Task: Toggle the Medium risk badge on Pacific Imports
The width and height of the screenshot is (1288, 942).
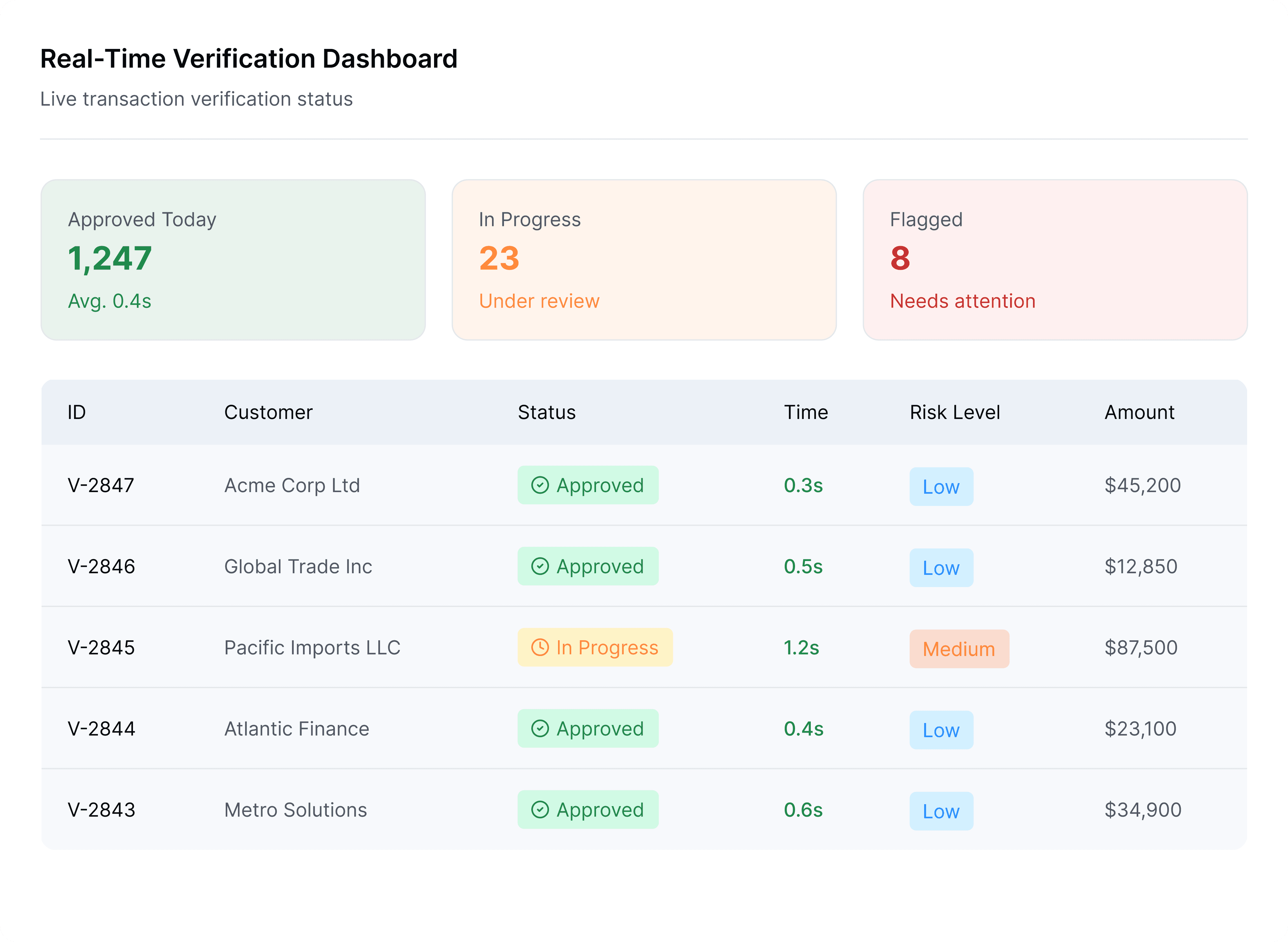Action: 959,649
